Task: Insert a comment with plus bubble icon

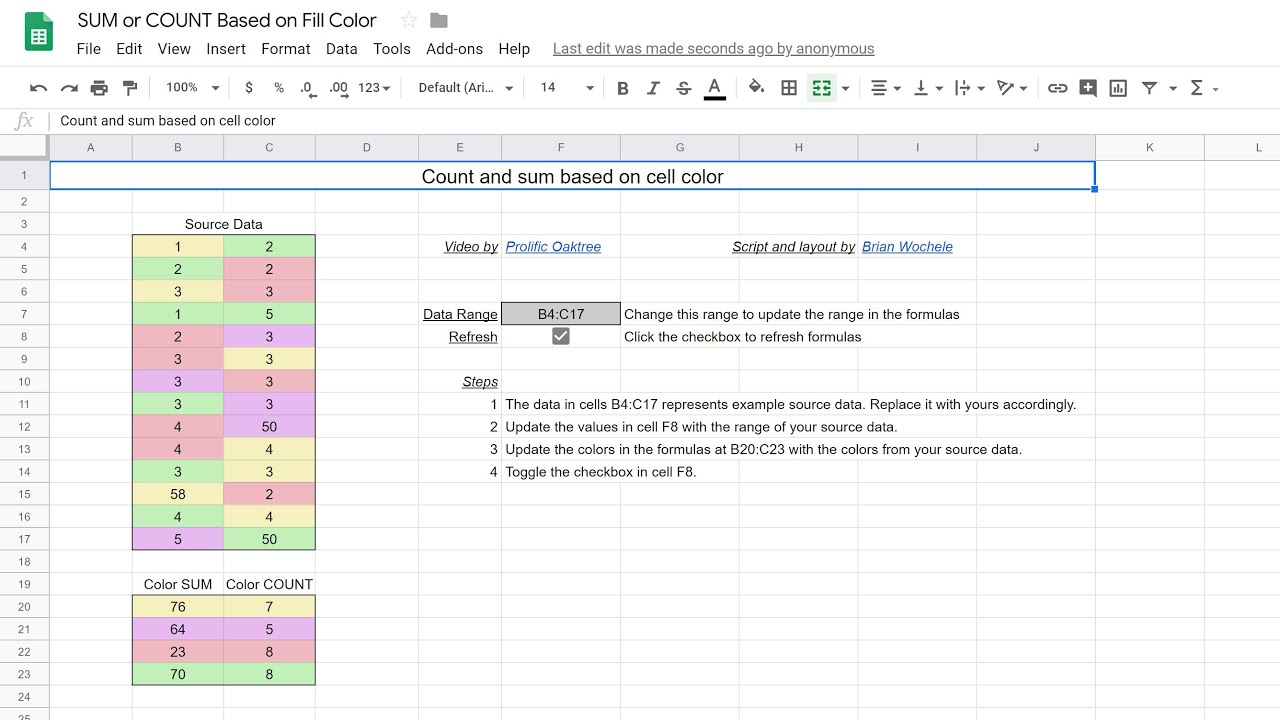Action: pos(1088,88)
